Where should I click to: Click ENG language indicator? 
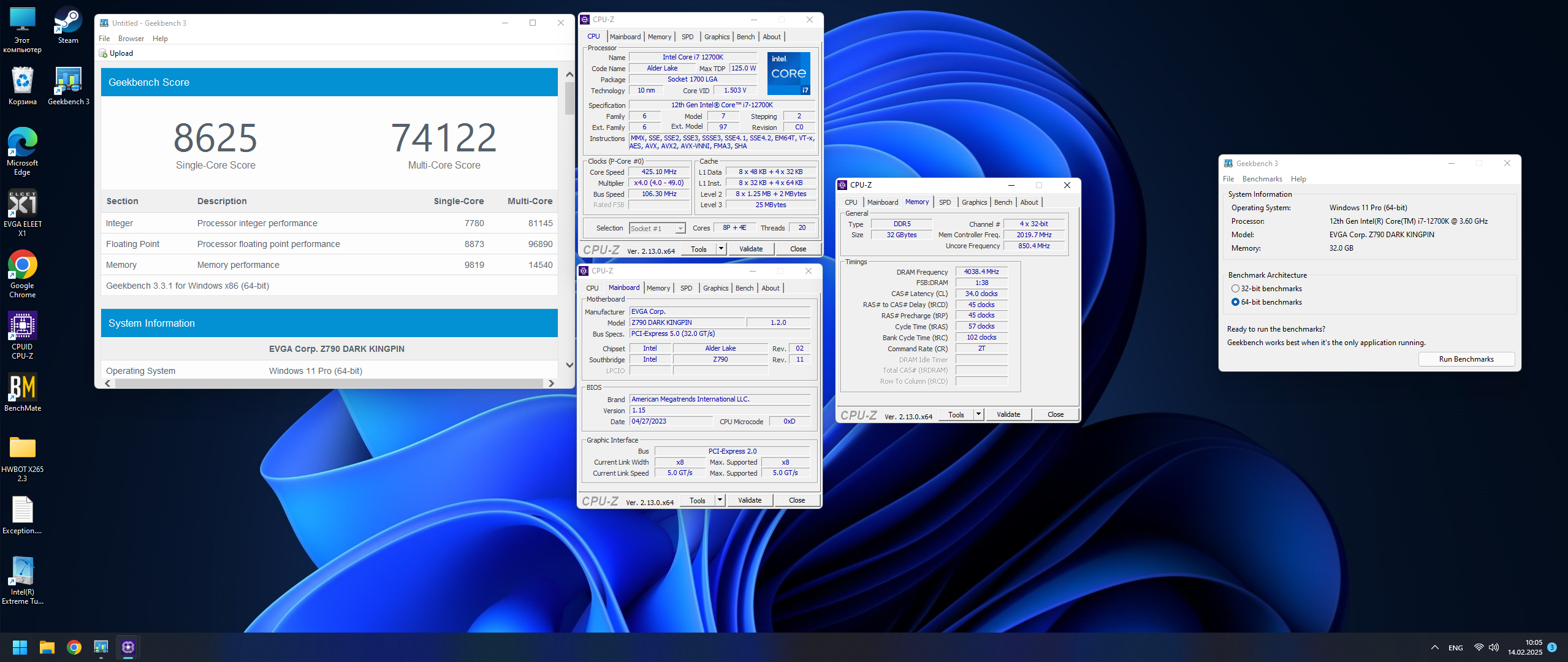[1456, 648]
